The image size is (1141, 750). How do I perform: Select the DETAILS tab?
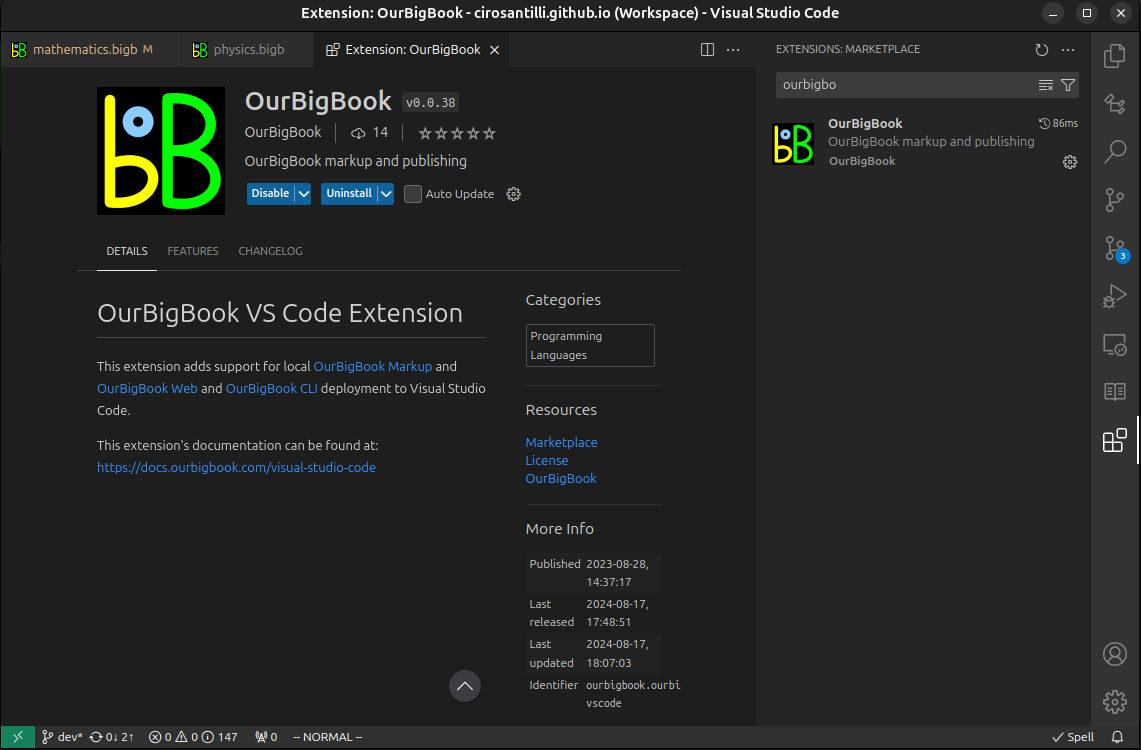(127, 251)
